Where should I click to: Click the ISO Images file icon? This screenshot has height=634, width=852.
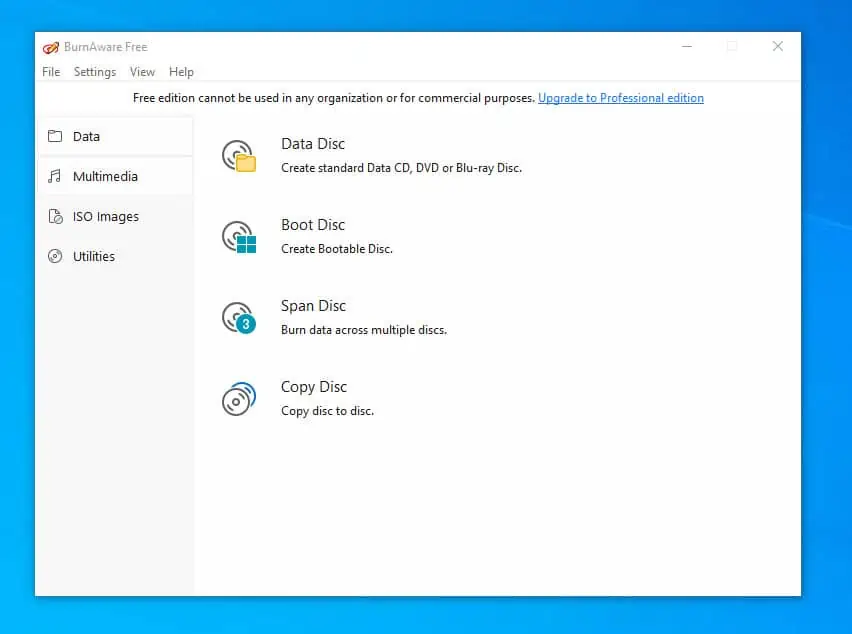coord(55,216)
